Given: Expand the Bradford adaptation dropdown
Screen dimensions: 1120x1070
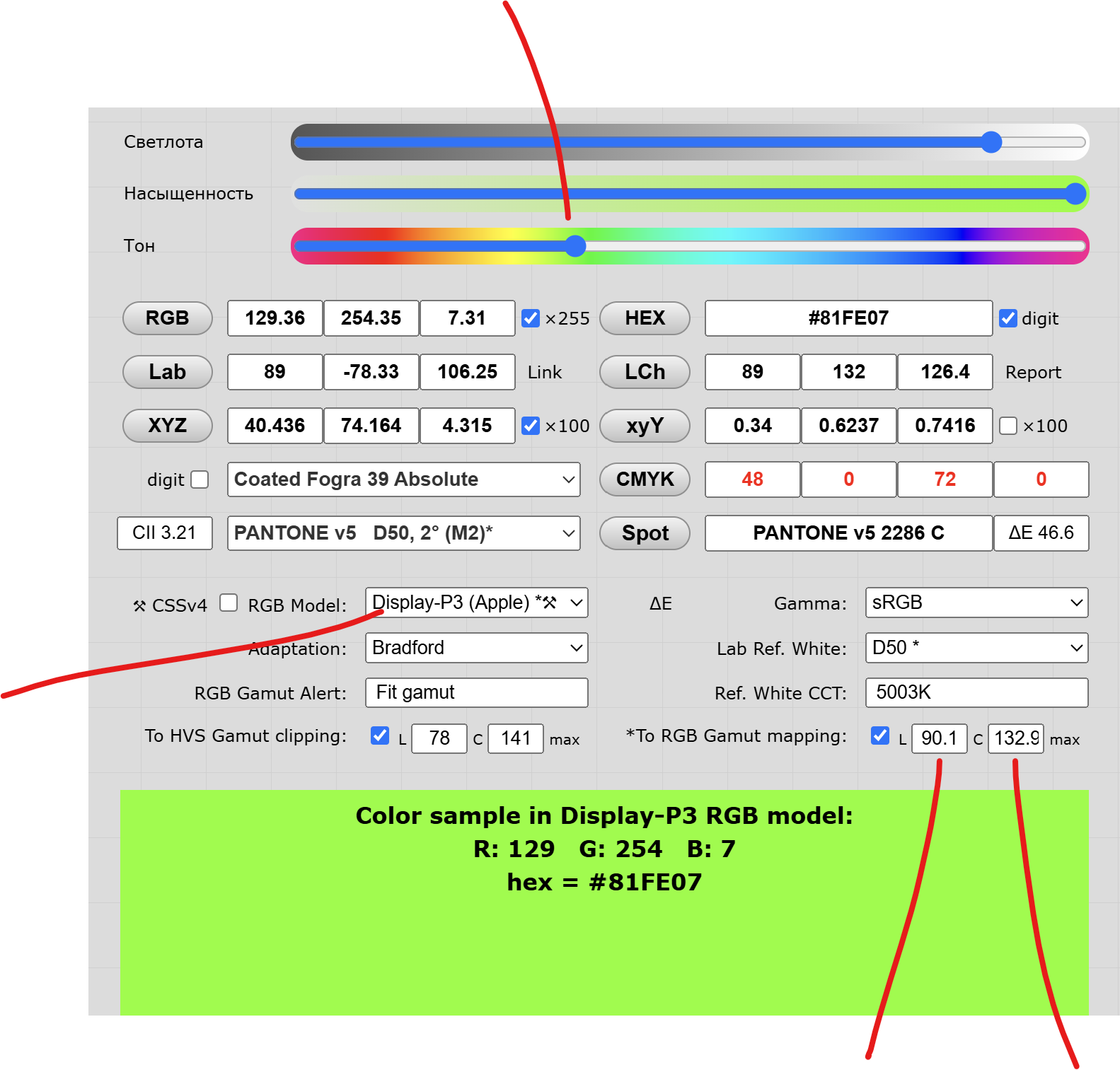Looking at the screenshot, I should click(x=476, y=648).
